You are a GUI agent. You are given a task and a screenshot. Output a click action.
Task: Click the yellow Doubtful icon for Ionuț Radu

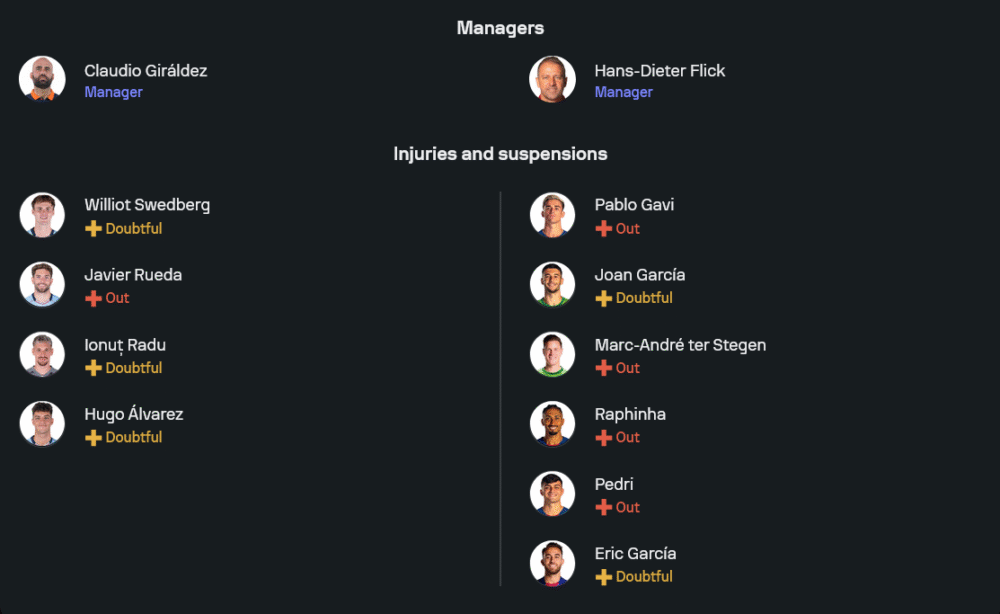pos(93,368)
